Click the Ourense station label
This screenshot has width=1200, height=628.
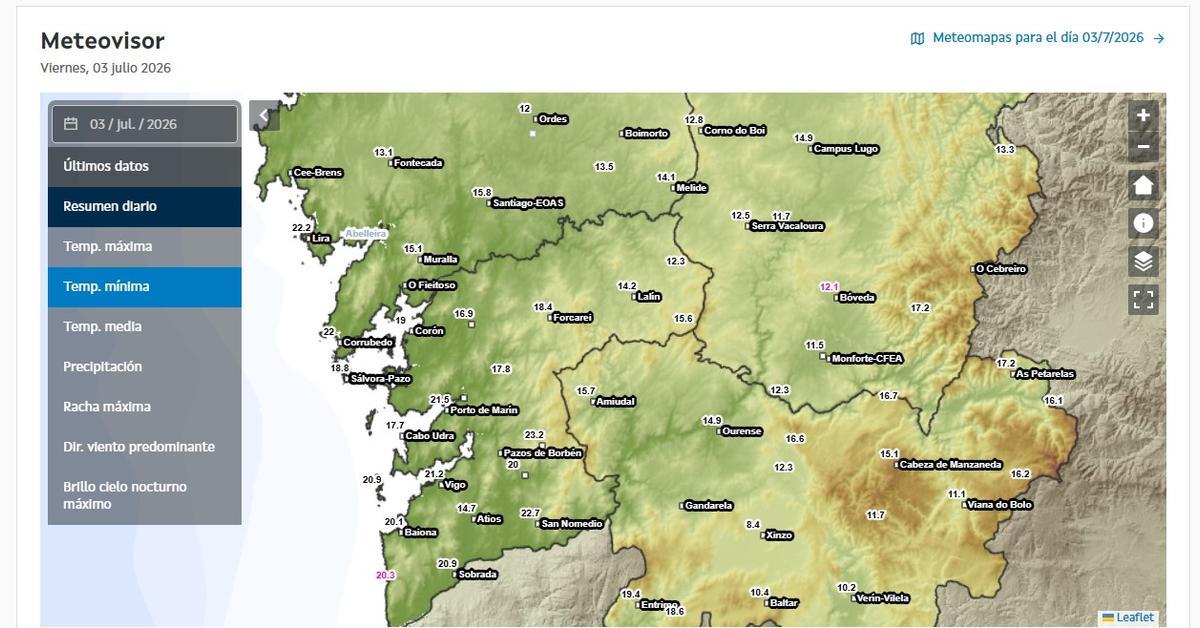(742, 431)
